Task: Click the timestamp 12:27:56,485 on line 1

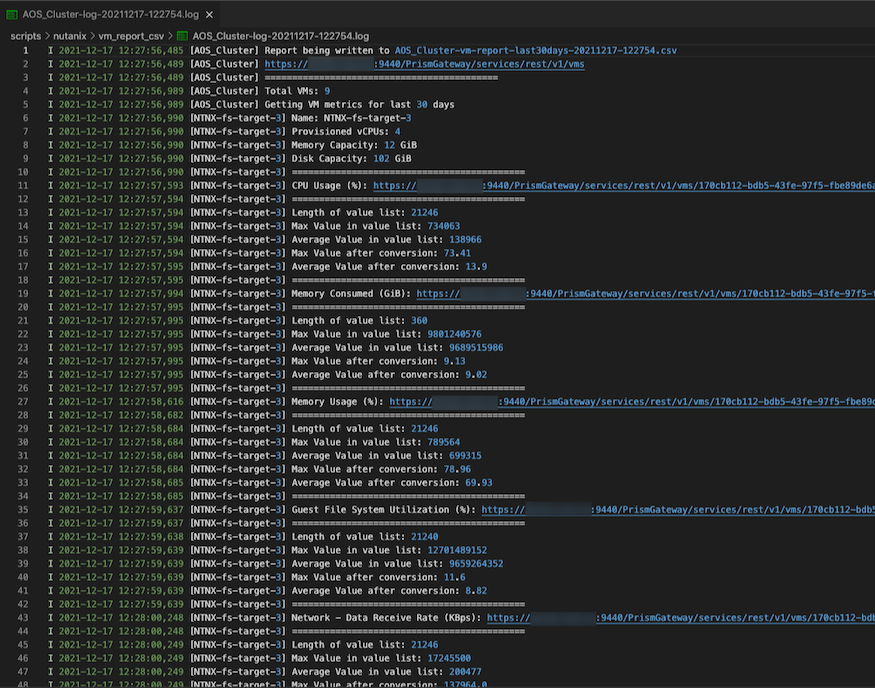Action: pos(151,50)
